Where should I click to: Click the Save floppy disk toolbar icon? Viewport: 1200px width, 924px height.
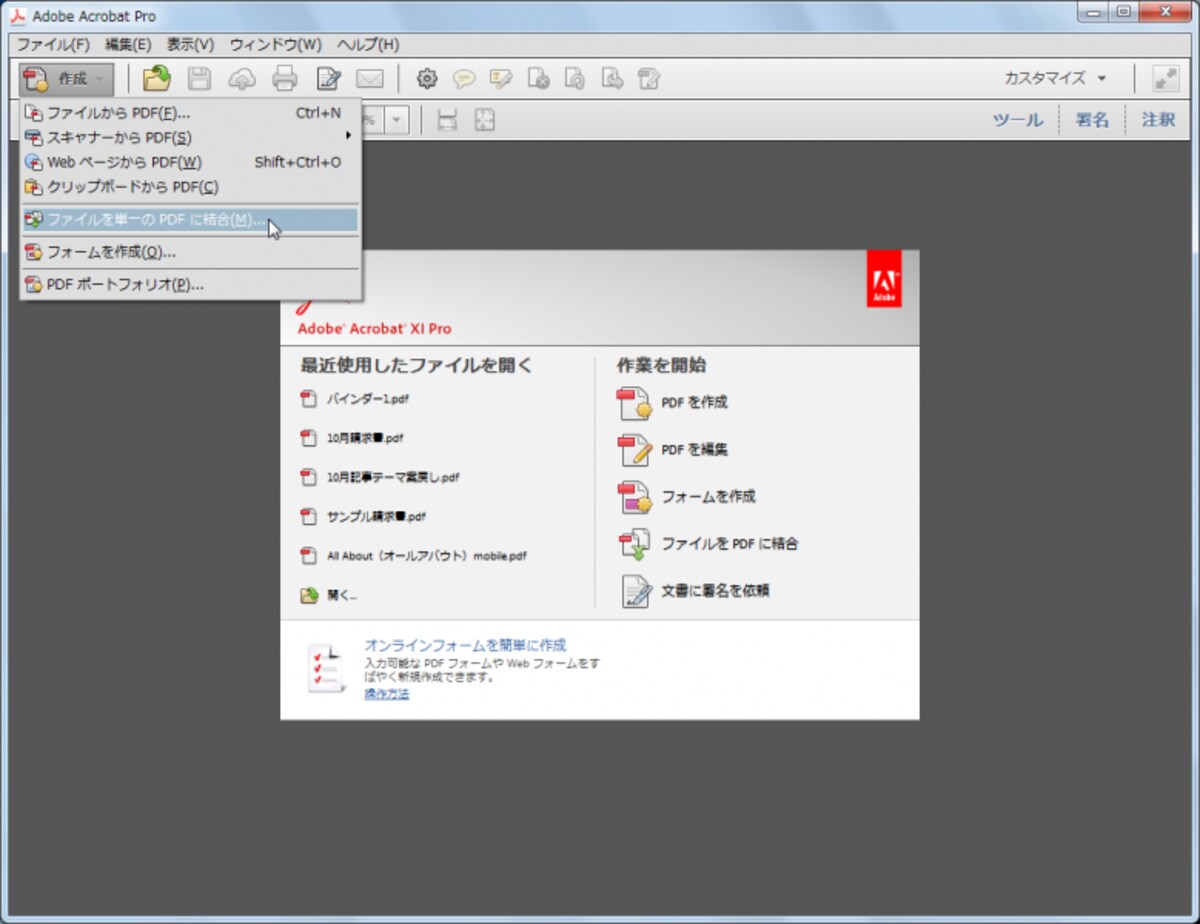200,78
